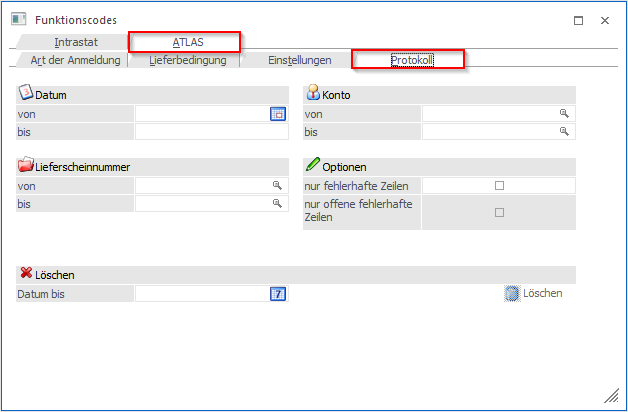
Task: Switch to the Intrastat tab
Action: click(x=77, y=42)
